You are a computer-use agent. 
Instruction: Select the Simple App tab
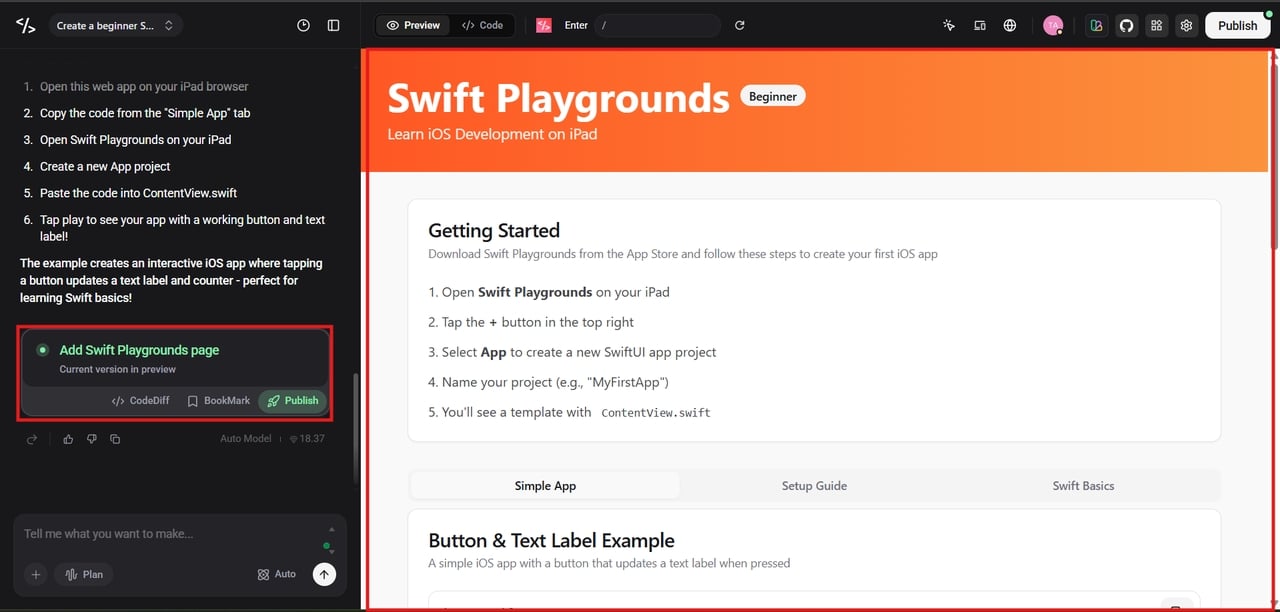point(545,486)
